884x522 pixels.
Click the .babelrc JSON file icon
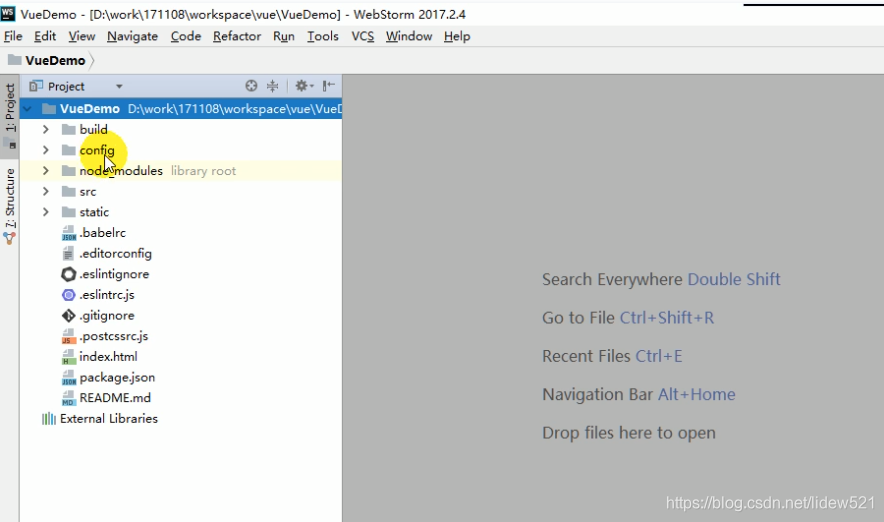pyautogui.click(x=69, y=233)
